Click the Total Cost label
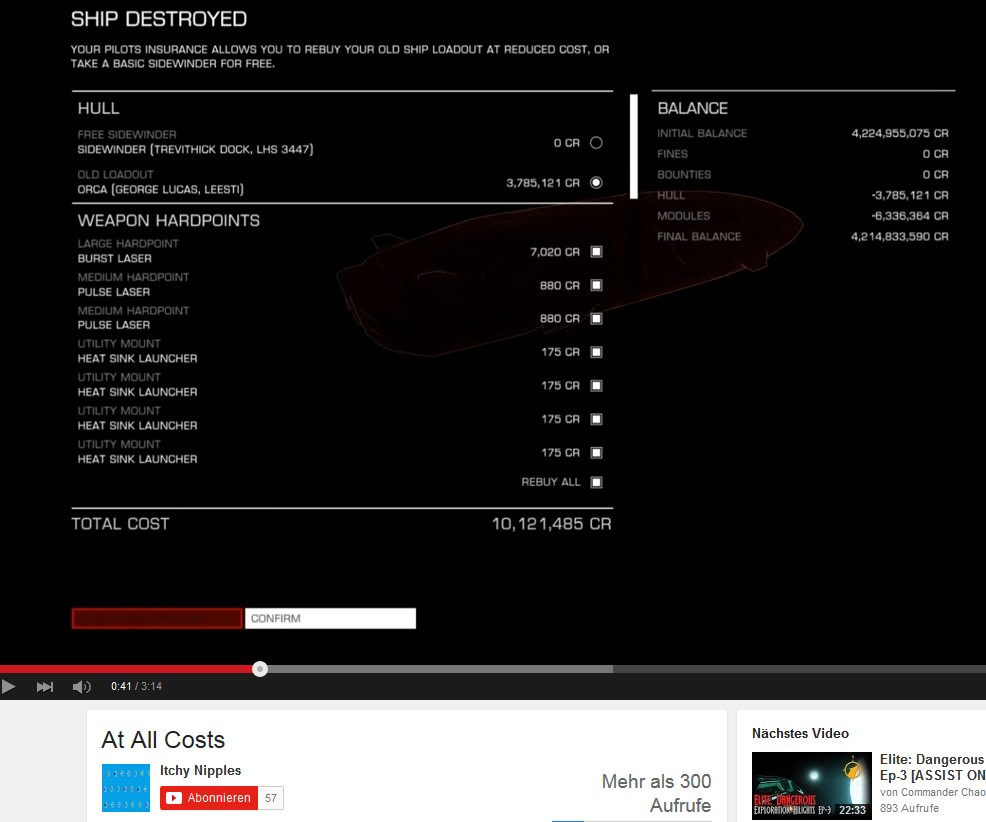 click(120, 524)
